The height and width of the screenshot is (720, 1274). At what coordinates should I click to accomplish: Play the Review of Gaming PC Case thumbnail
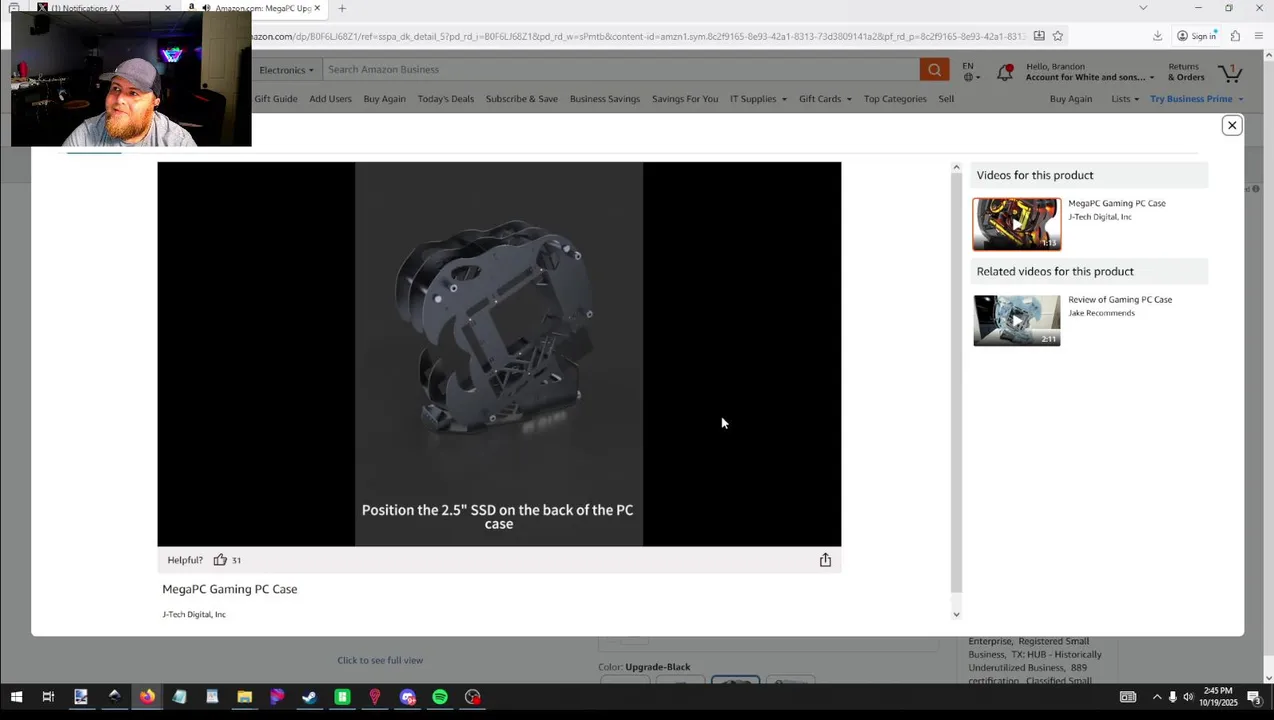click(1017, 320)
